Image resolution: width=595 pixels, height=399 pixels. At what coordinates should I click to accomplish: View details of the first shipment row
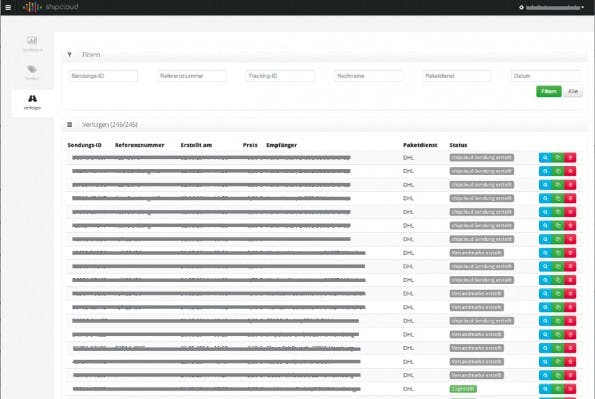coord(545,158)
